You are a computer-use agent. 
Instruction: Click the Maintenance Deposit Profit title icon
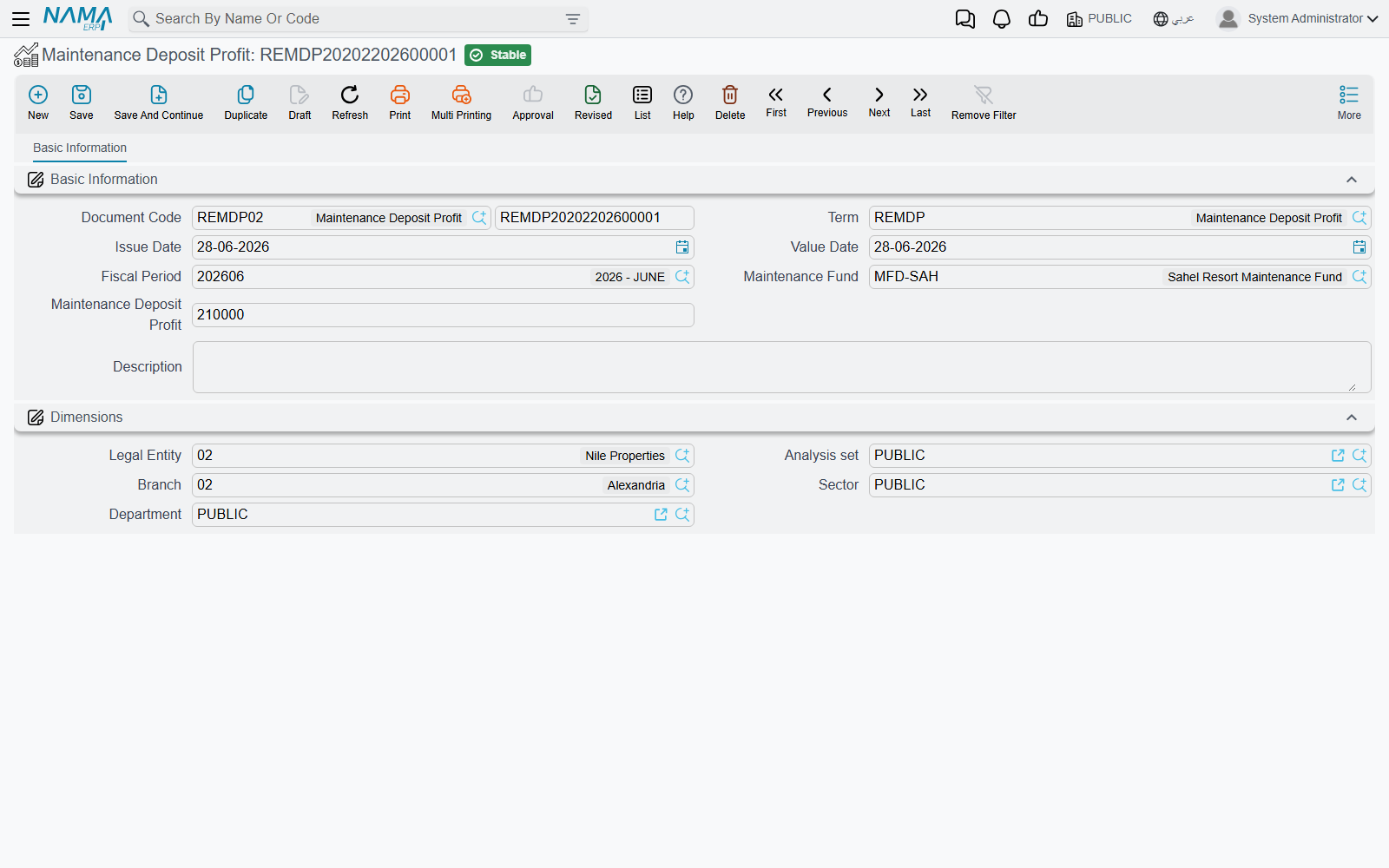[26, 56]
